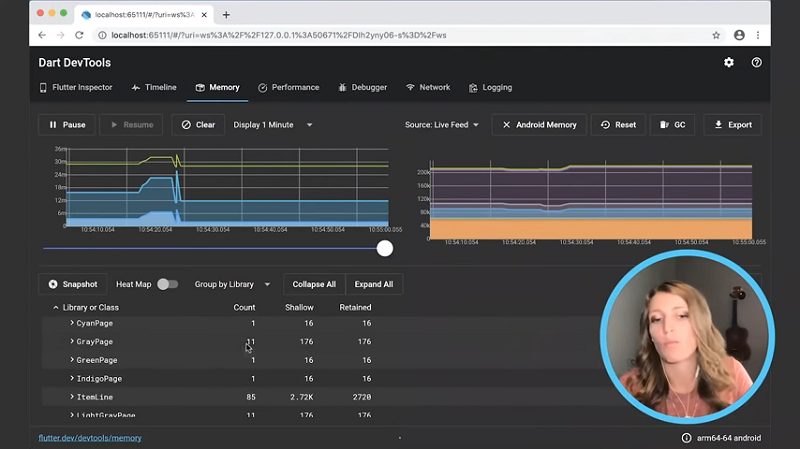Clear the memory chart

click(198, 124)
